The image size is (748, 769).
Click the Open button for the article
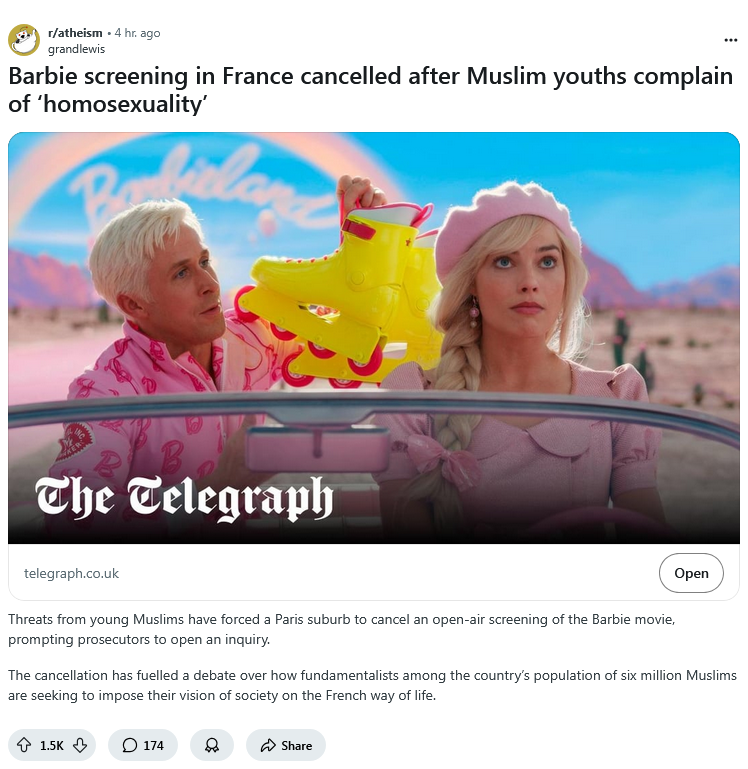691,573
